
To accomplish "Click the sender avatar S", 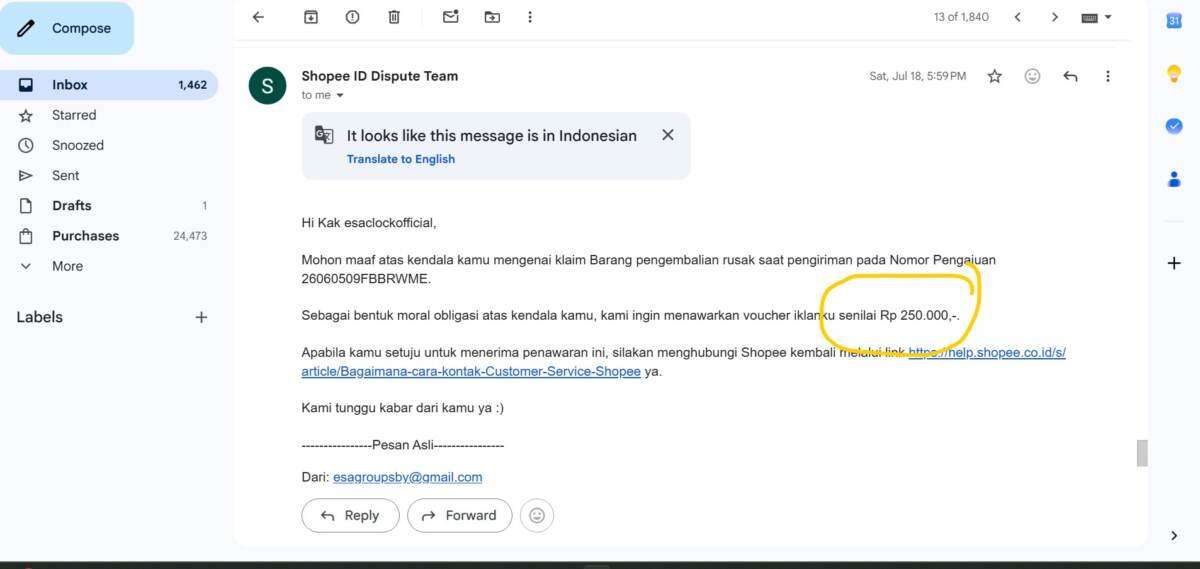I will click(x=267, y=85).
